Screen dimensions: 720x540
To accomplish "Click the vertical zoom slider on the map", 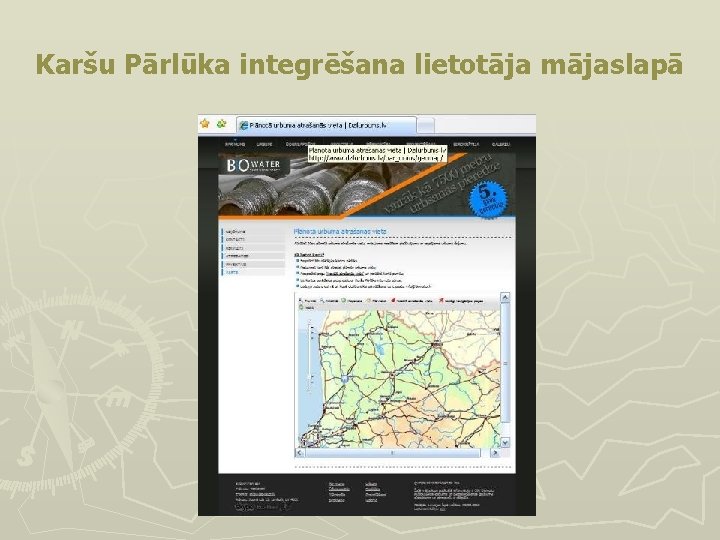I will (310, 356).
